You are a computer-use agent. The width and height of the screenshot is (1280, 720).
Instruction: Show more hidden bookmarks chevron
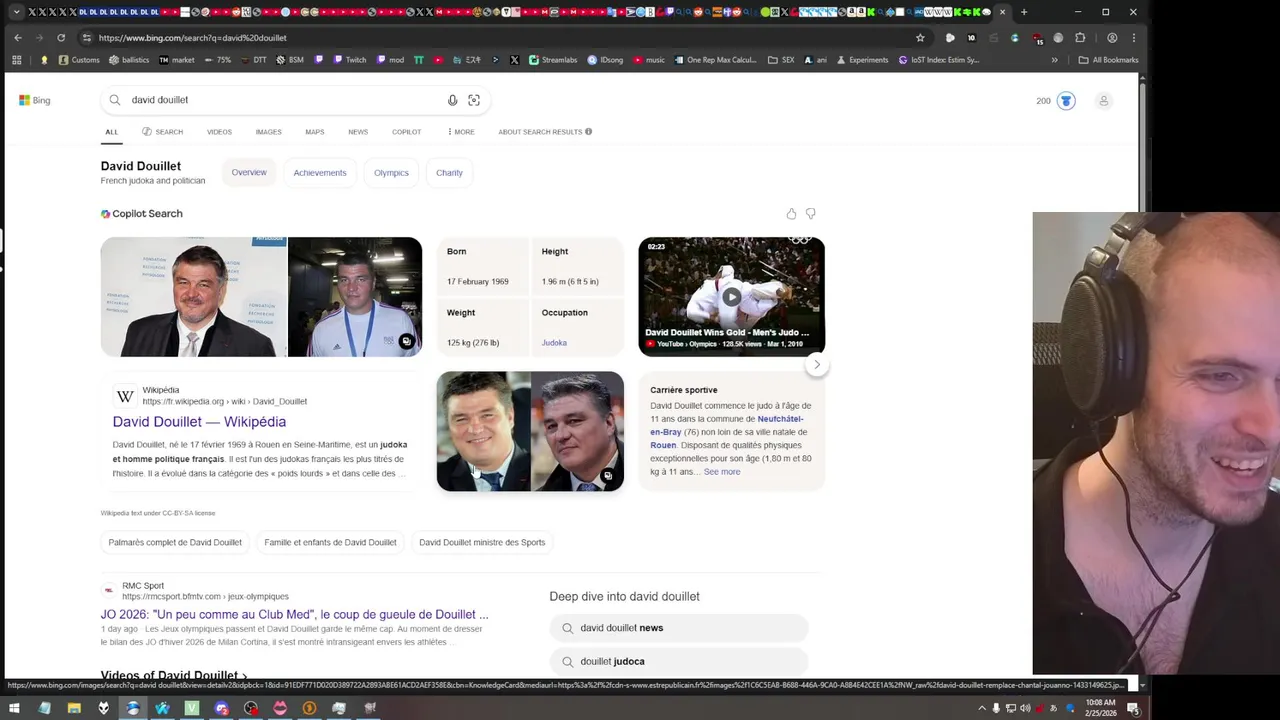tap(1054, 60)
